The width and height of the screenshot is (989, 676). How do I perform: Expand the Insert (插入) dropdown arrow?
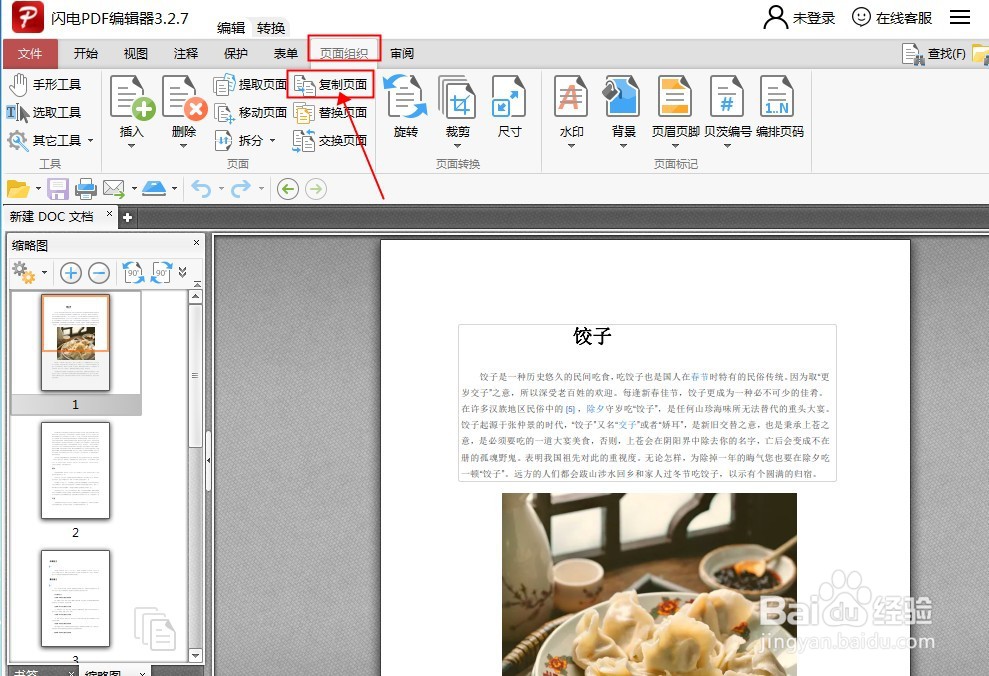coord(131,146)
